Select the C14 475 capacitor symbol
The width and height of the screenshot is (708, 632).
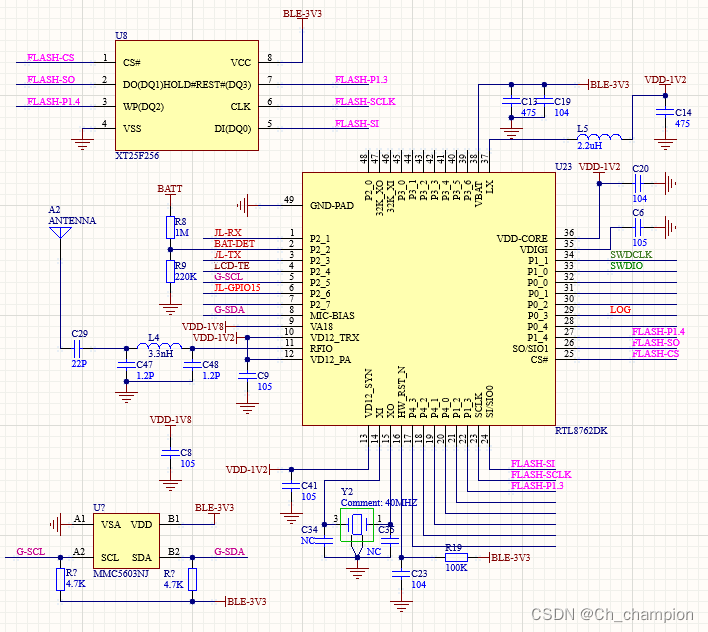point(665,112)
